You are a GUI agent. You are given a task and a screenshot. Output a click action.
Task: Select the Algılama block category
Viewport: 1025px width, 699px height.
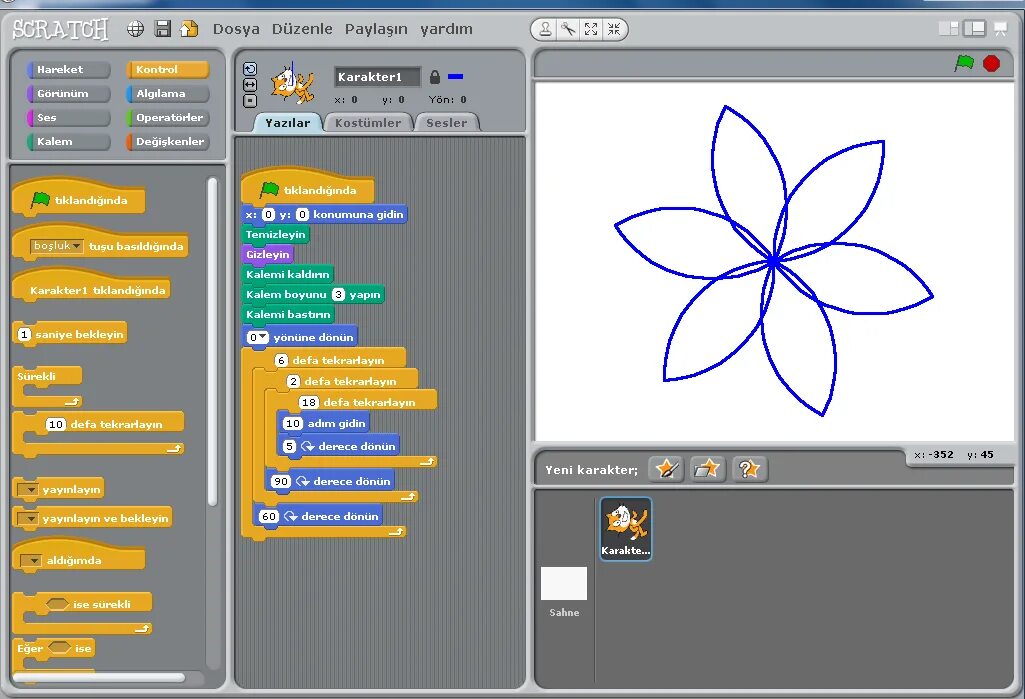(x=167, y=94)
